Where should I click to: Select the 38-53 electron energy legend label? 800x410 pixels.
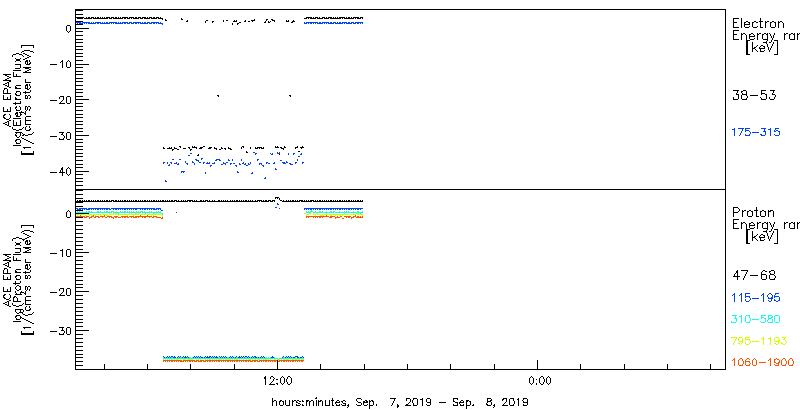point(754,95)
